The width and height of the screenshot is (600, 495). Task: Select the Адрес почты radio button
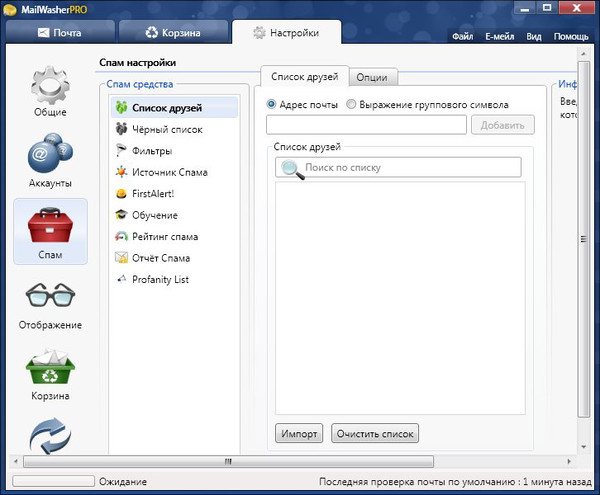(x=272, y=104)
